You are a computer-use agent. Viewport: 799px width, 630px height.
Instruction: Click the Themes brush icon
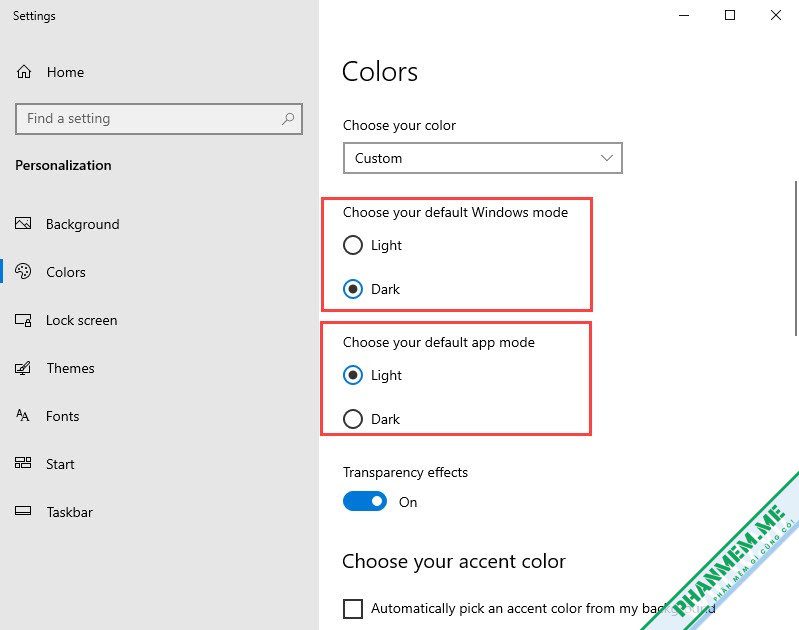pos(23,368)
